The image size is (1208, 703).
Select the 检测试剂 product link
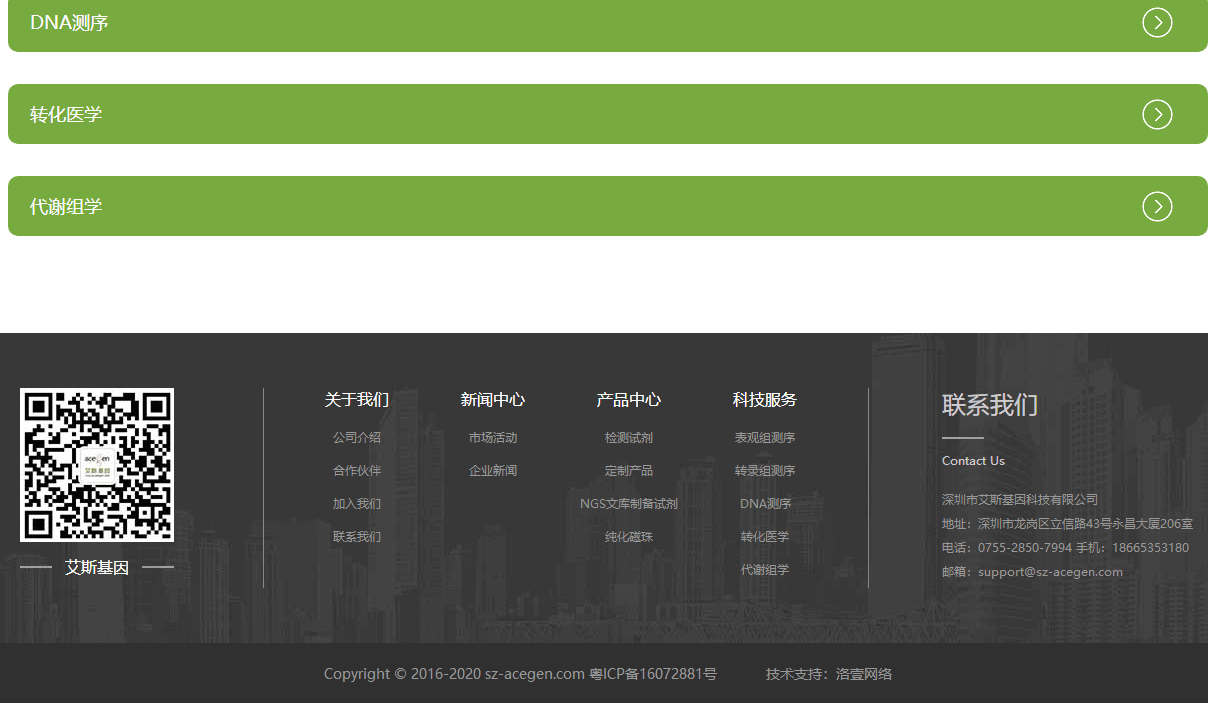[x=628, y=438]
